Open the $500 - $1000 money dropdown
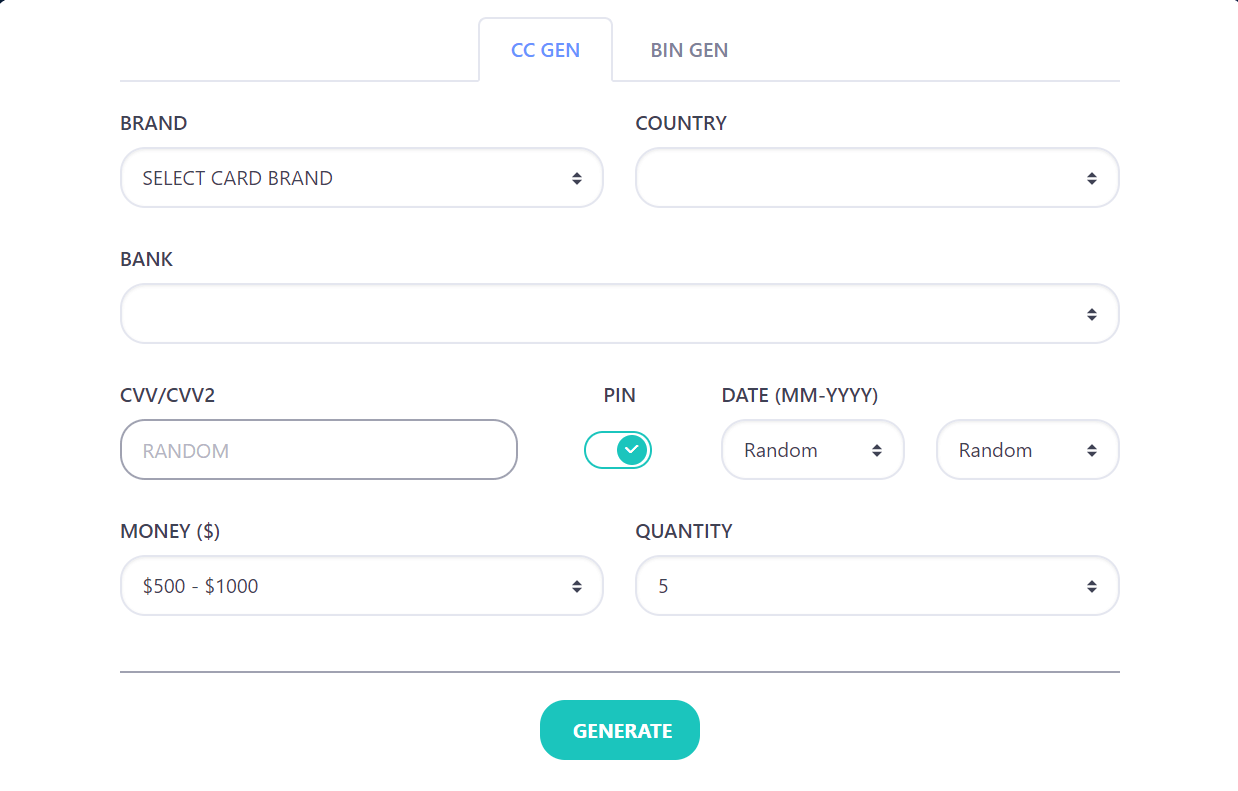 pos(361,586)
